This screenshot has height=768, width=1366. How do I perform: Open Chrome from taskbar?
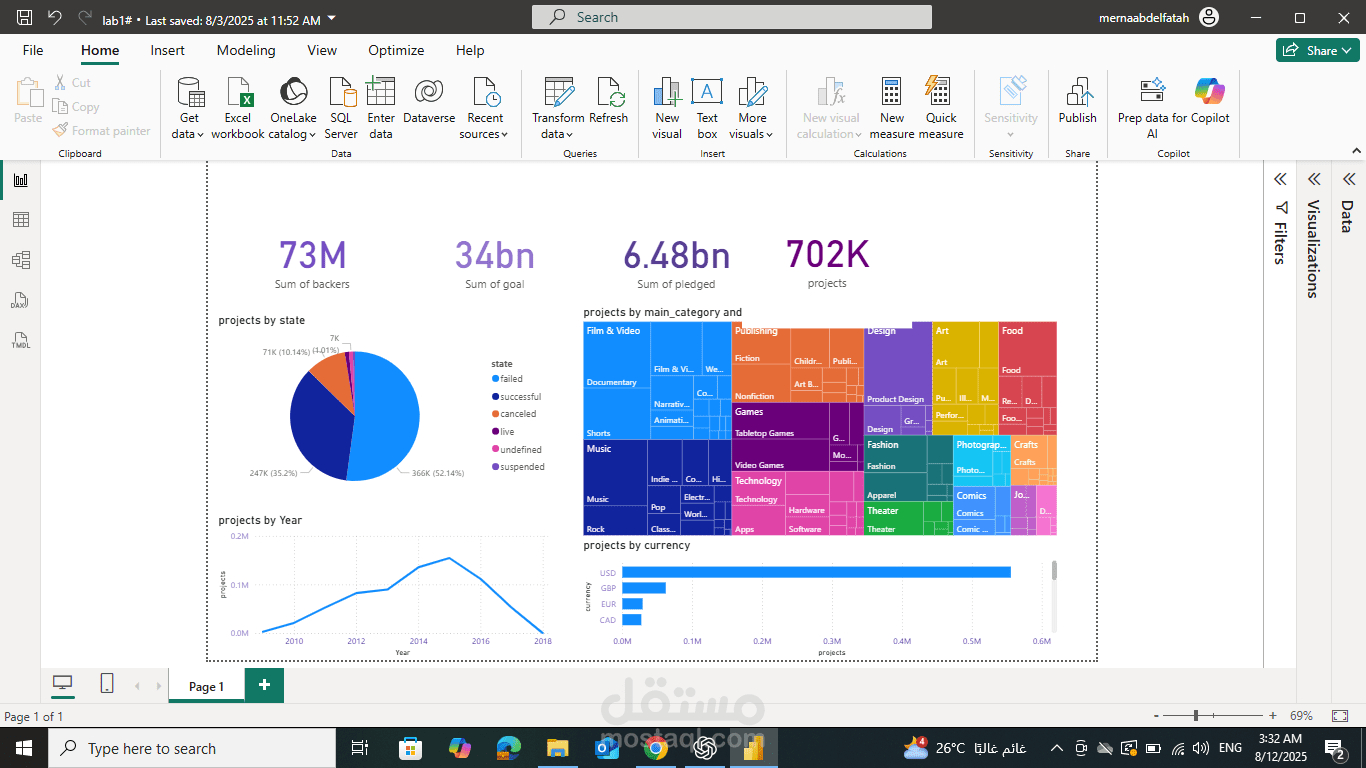coord(657,748)
